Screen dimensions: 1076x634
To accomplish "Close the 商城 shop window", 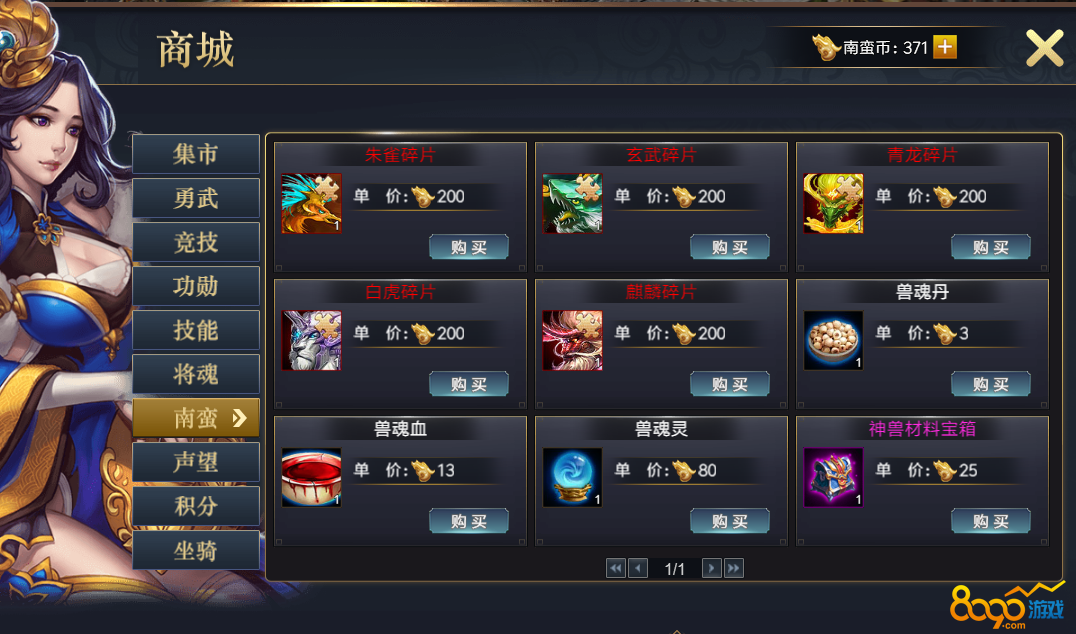I will pyautogui.click(x=1044, y=48).
